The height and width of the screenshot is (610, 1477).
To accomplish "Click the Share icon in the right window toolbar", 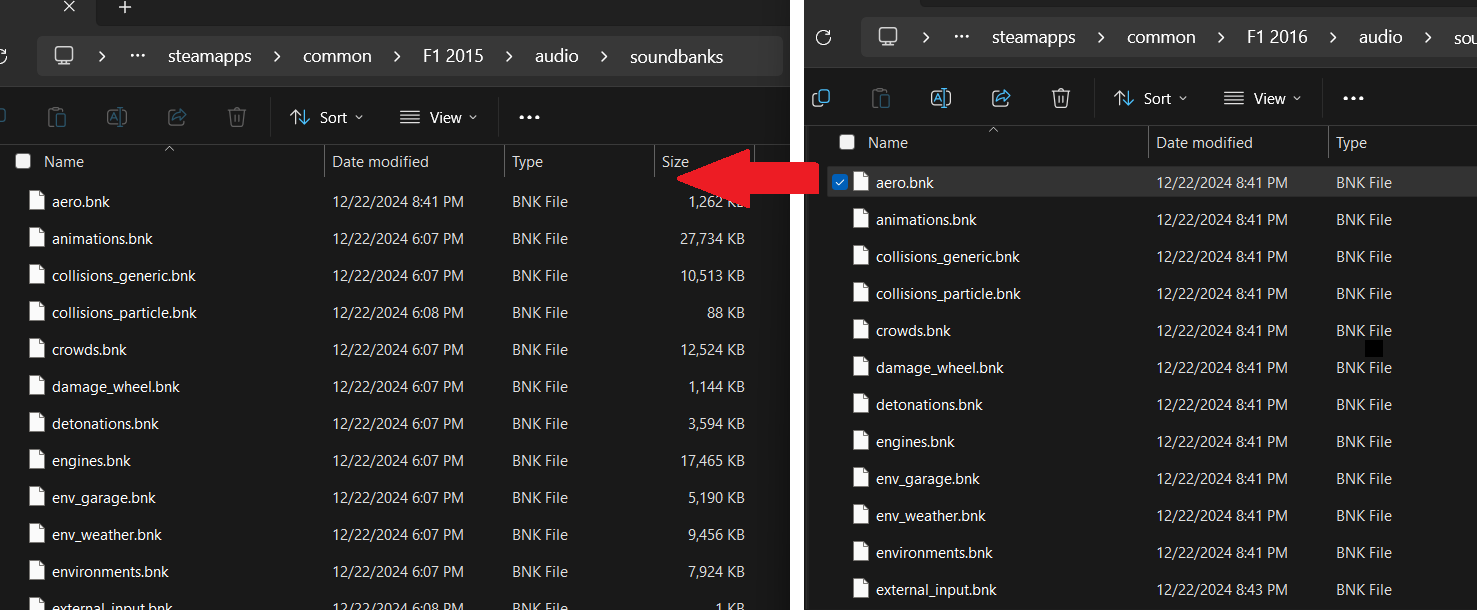I will [1001, 98].
